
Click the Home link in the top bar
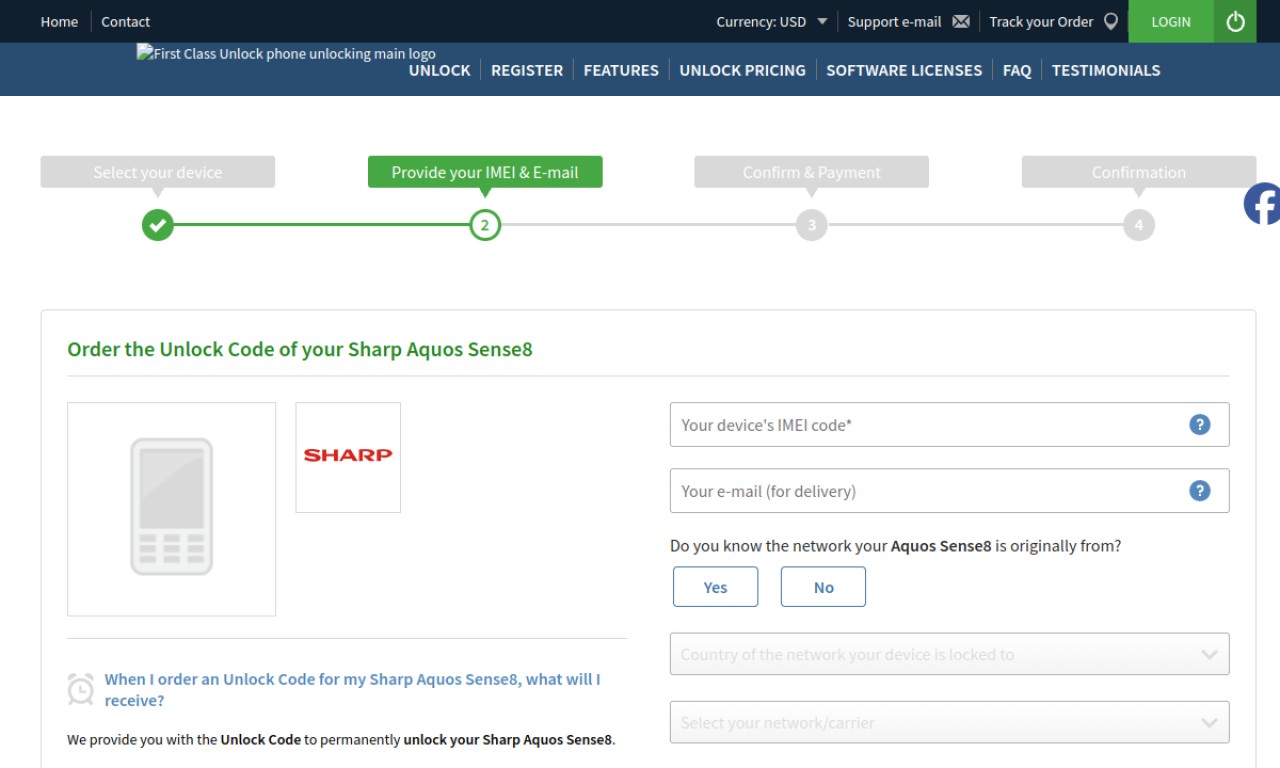[59, 21]
